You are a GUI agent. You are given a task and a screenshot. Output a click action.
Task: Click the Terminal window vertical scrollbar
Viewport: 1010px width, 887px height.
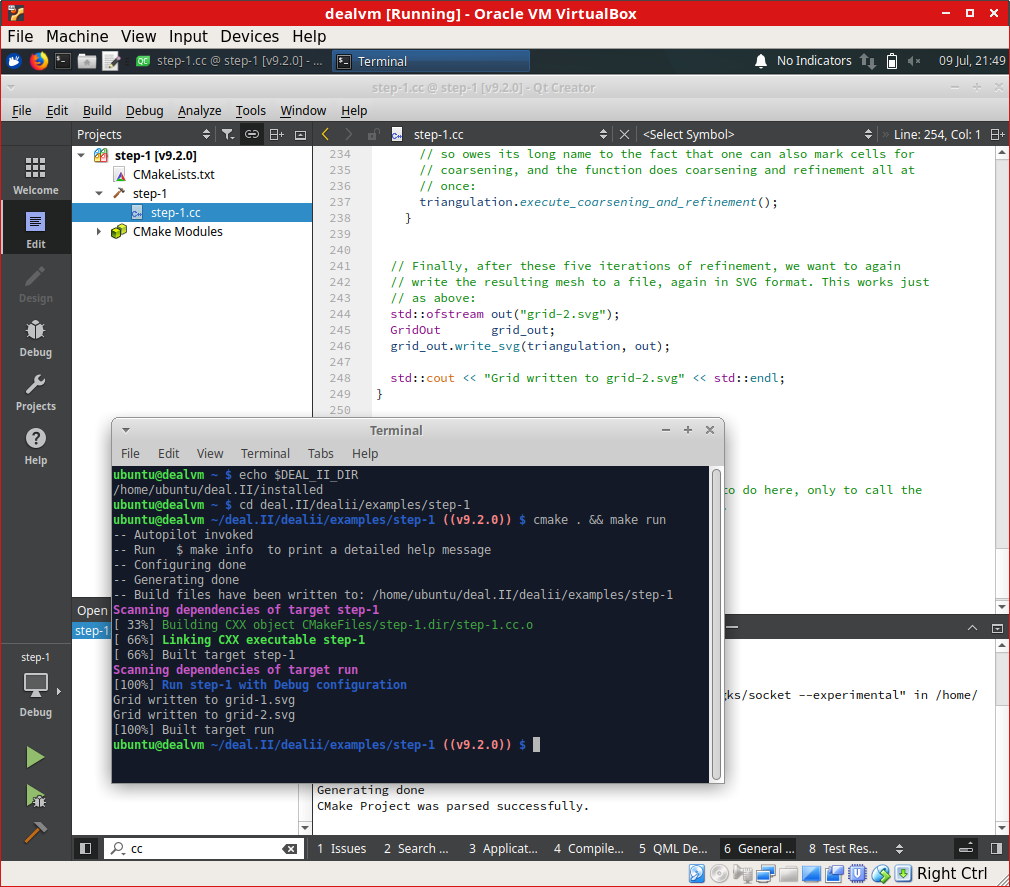[x=716, y=624]
